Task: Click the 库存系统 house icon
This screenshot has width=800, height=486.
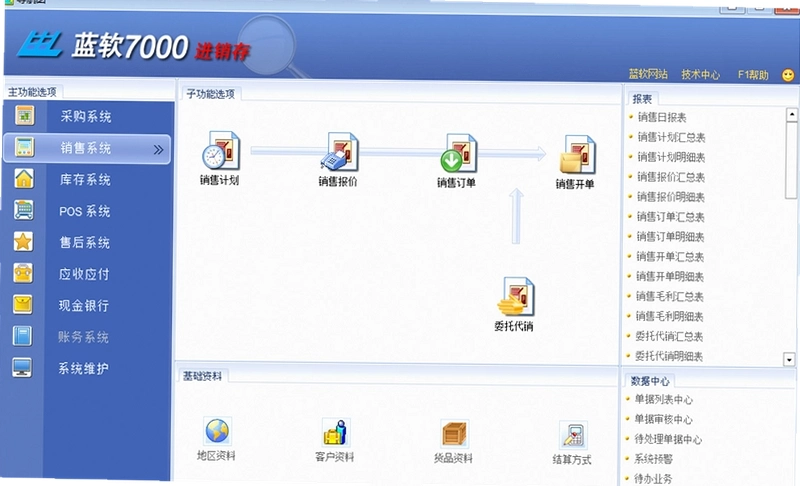Action: (24, 178)
